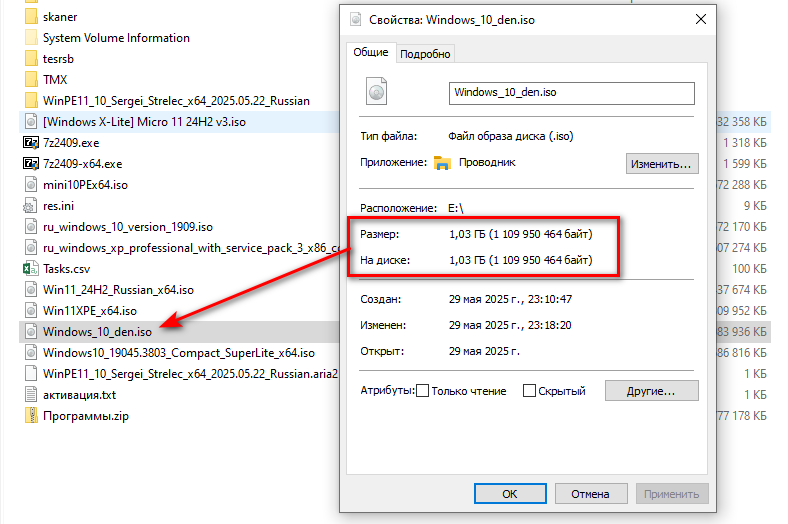Click the 1 318 КБ size cell
The height and width of the screenshot is (524, 788).
pyautogui.click(x=745, y=143)
